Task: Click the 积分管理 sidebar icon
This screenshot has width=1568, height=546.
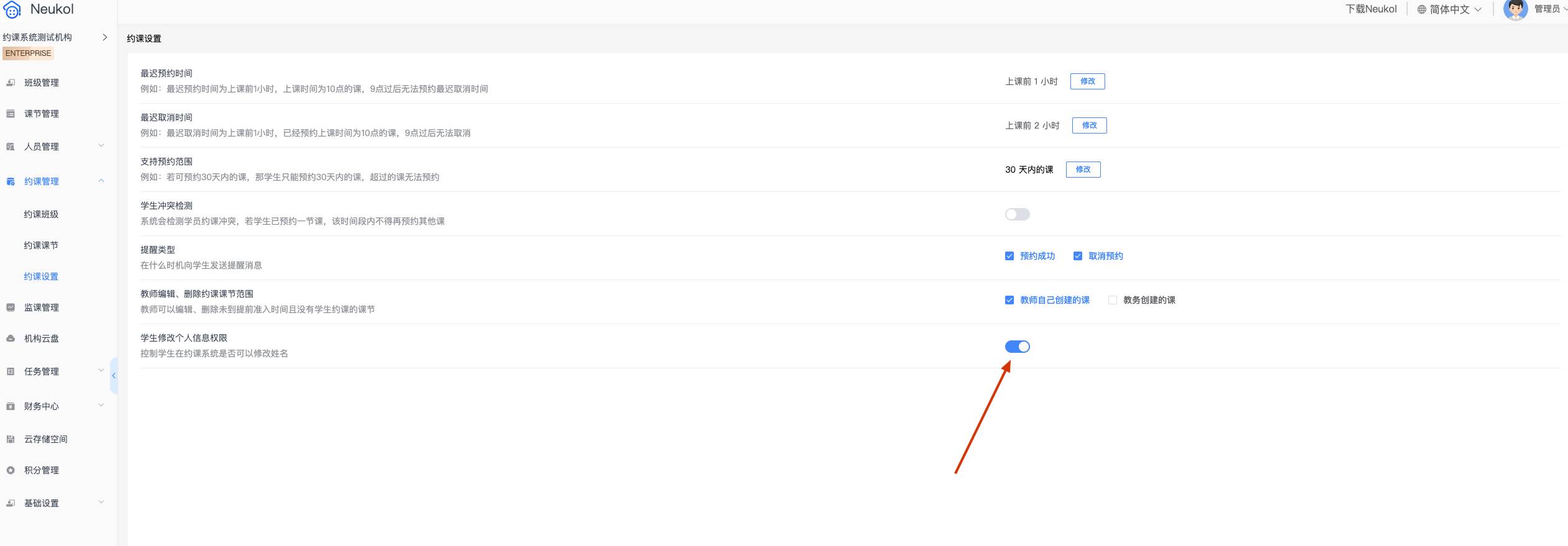Action: pos(11,470)
